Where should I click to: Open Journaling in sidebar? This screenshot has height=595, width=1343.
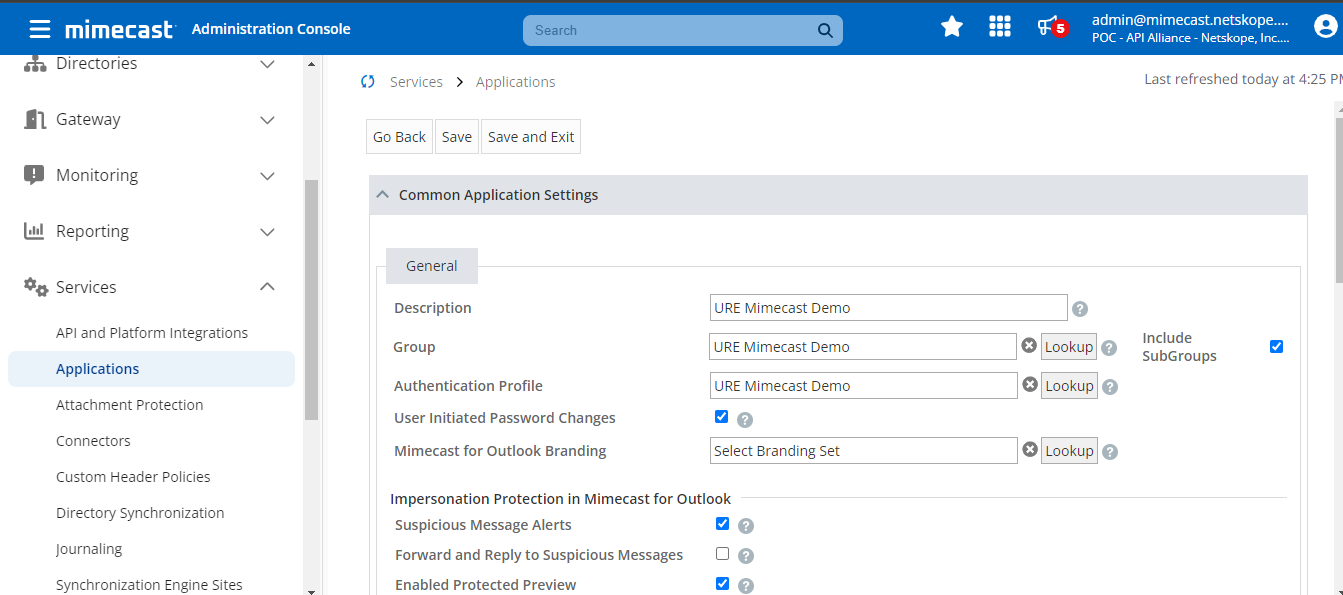click(89, 549)
